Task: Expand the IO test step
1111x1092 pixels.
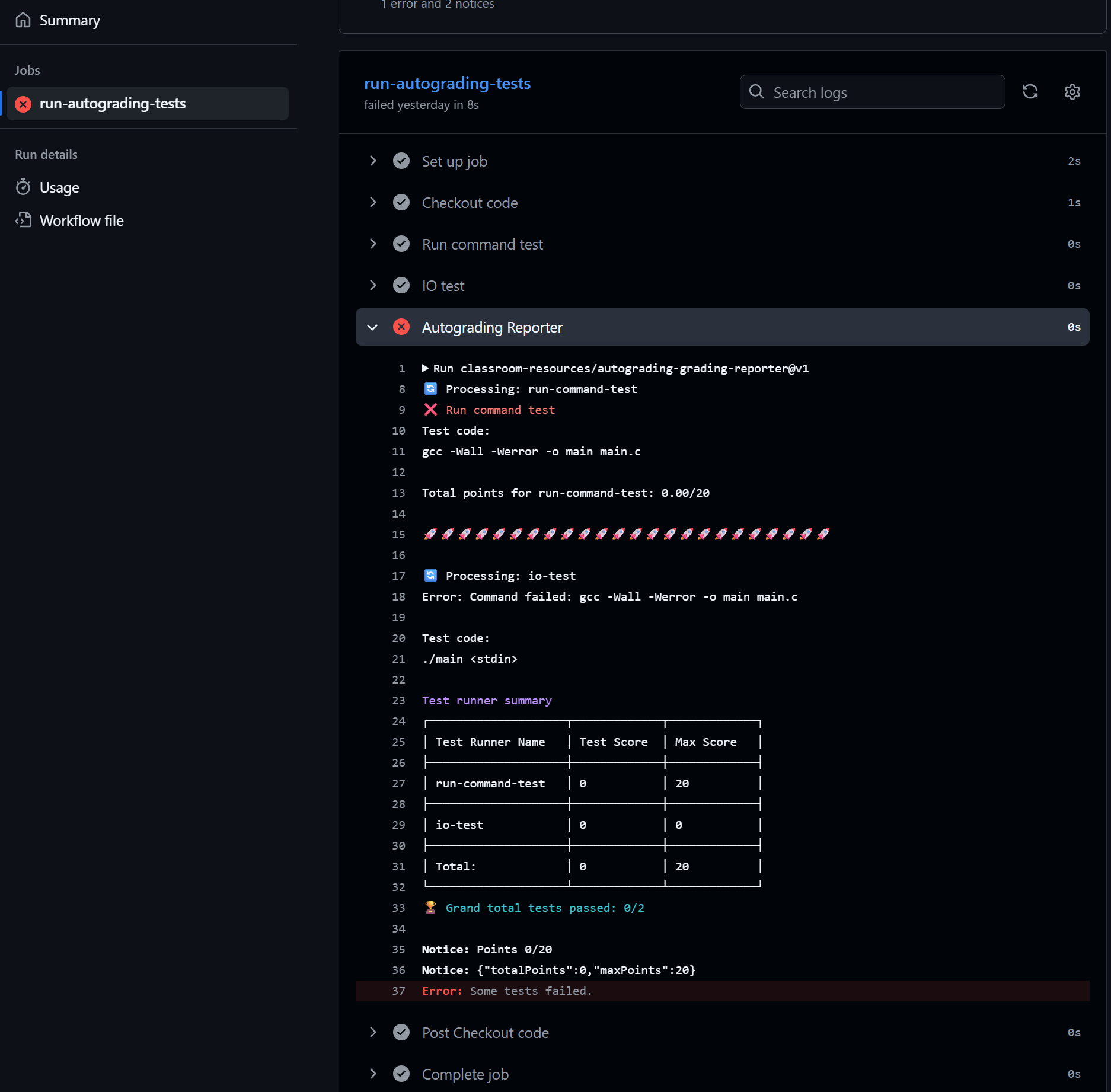Action: point(373,286)
